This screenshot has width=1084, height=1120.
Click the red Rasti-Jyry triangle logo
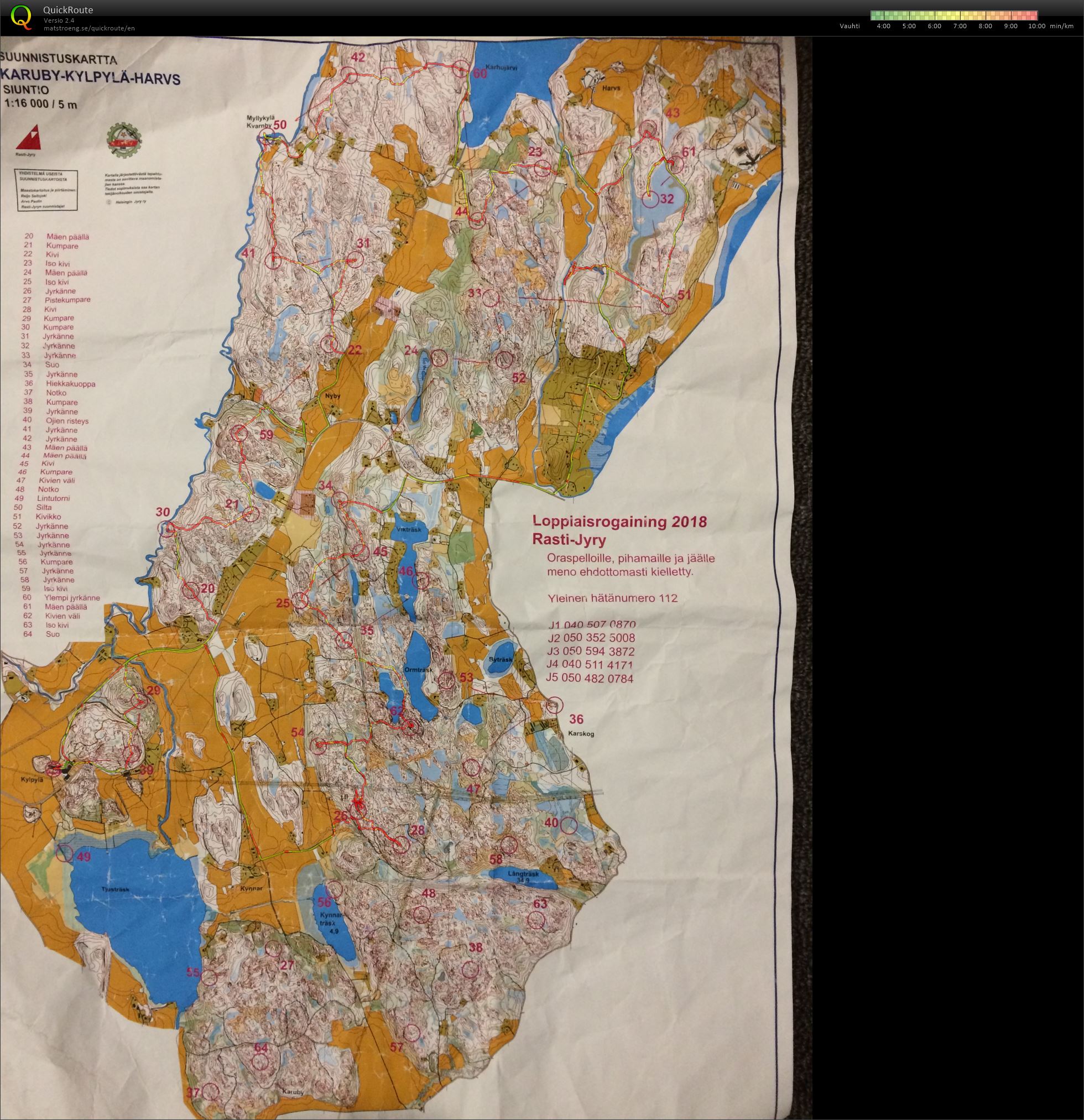click(28, 138)
